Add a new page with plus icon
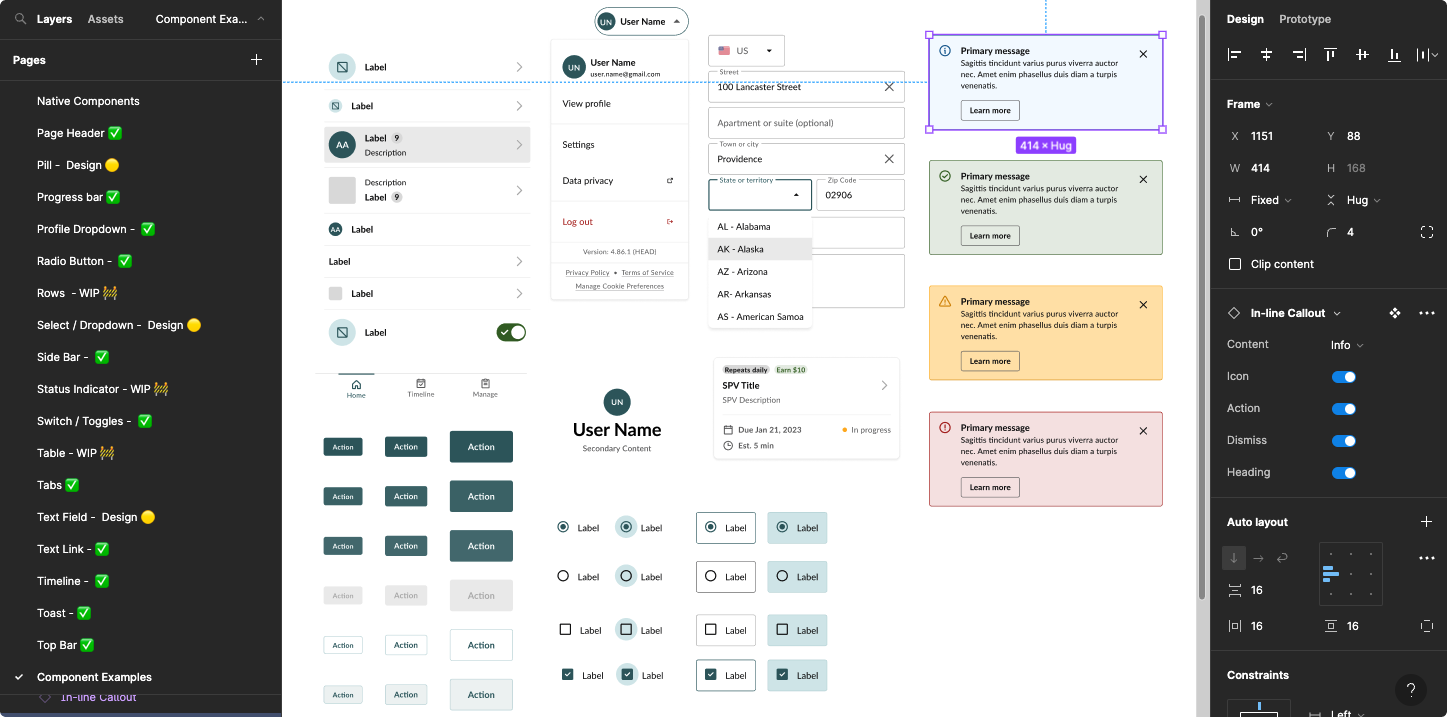 (x=256, y=60)
